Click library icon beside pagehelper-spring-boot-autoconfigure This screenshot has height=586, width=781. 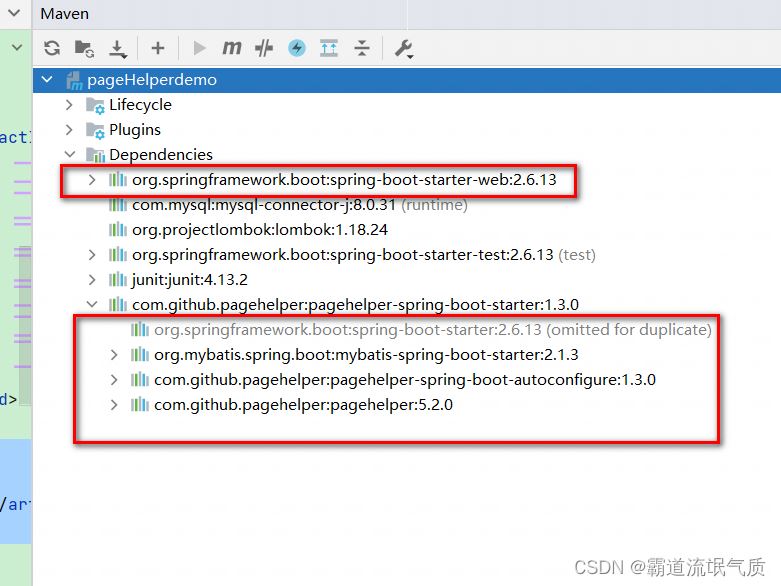[139, 379]
